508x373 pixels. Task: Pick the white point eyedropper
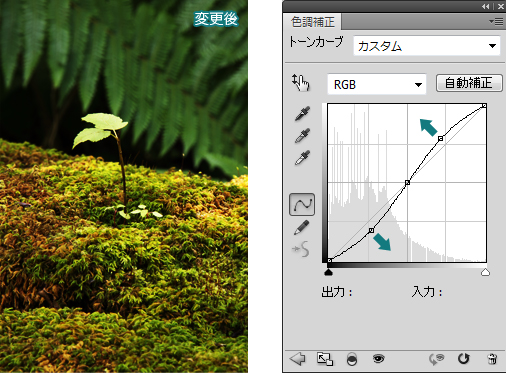click(302, 158)
